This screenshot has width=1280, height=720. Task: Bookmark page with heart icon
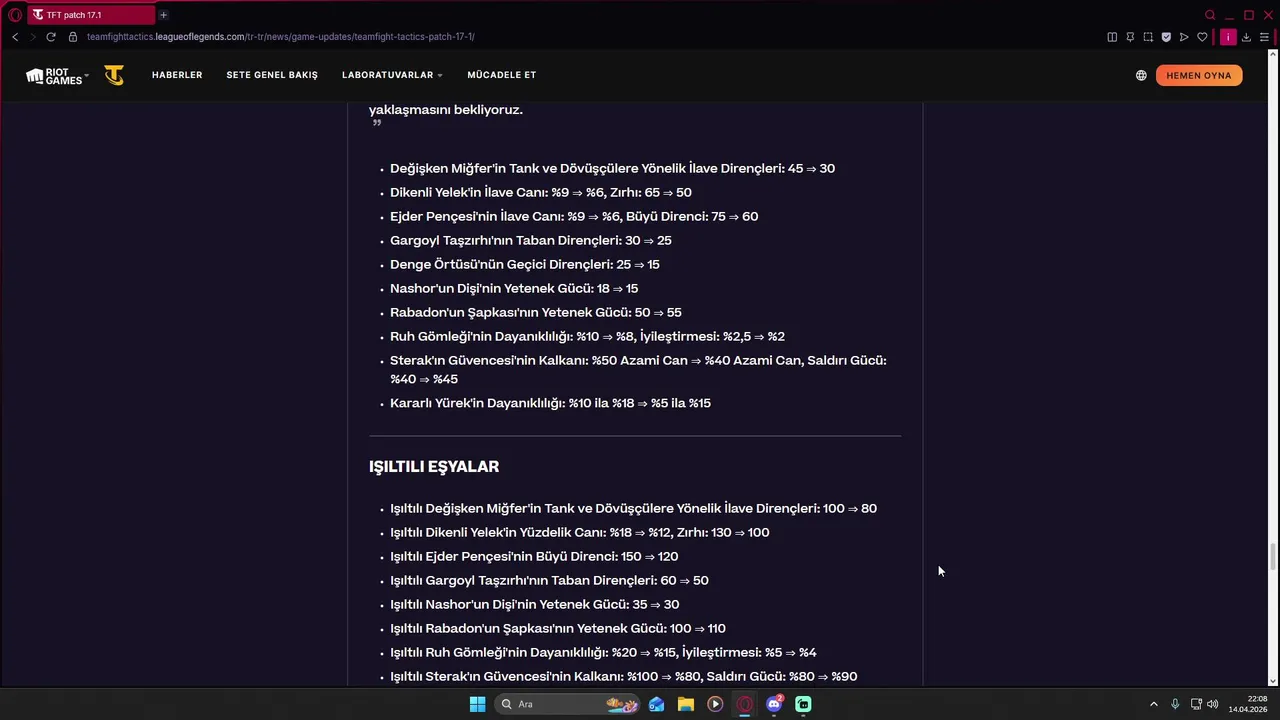1202,37
